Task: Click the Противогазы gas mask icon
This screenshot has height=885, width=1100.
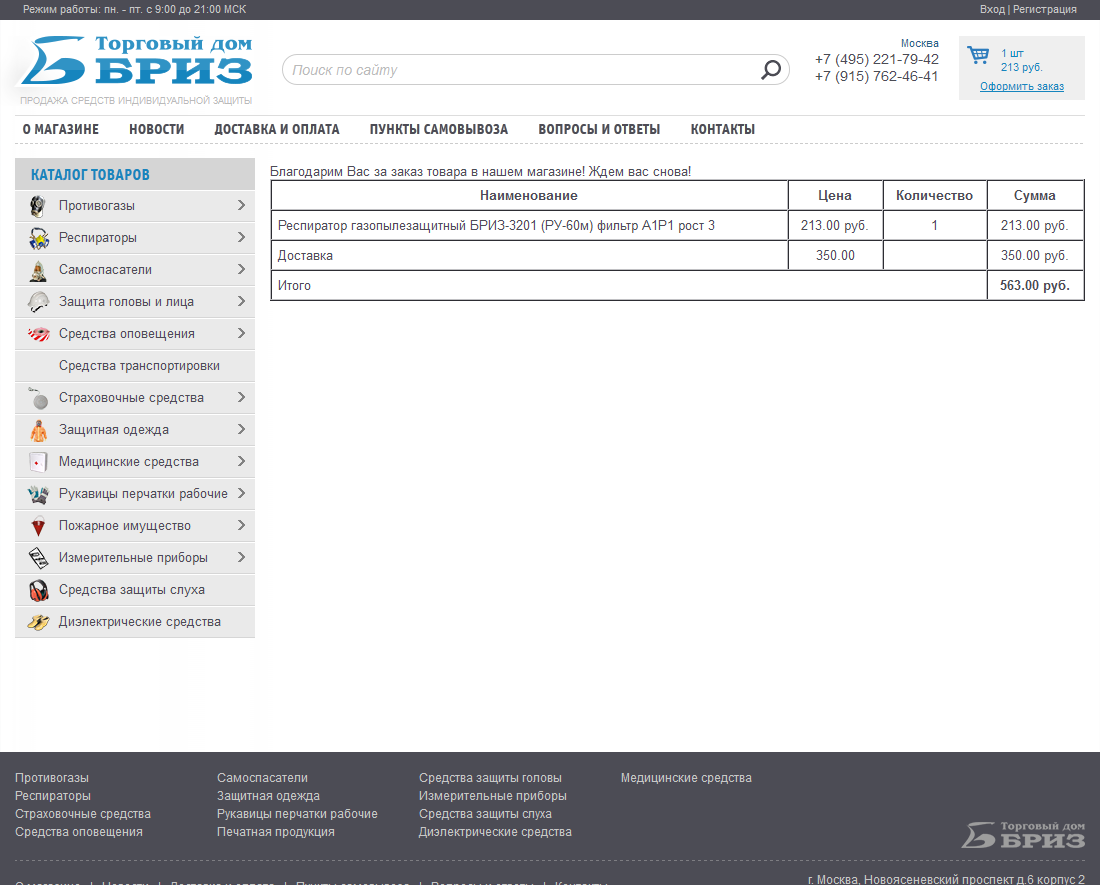Action: (x=38, y=205)
